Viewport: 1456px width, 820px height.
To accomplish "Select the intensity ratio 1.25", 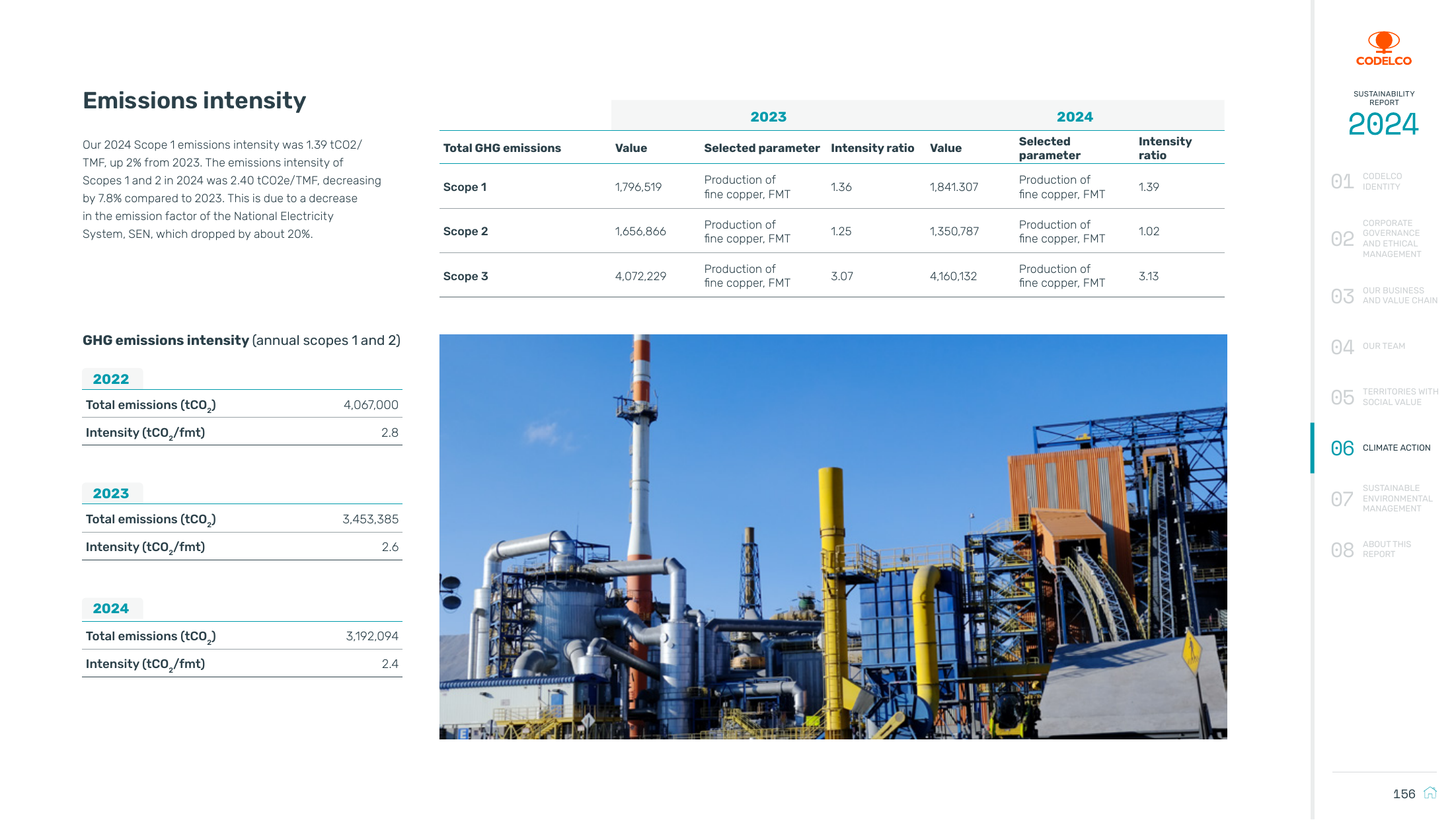I will pos(841,231).
